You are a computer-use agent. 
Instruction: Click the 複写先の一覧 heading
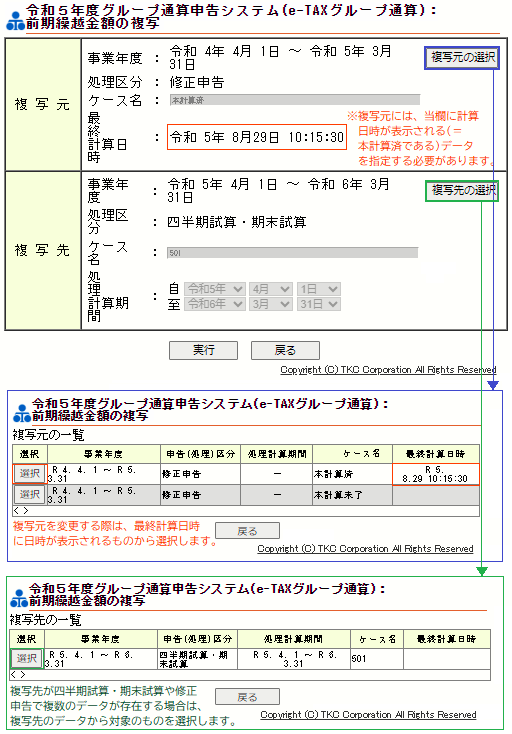pos(45,620)
